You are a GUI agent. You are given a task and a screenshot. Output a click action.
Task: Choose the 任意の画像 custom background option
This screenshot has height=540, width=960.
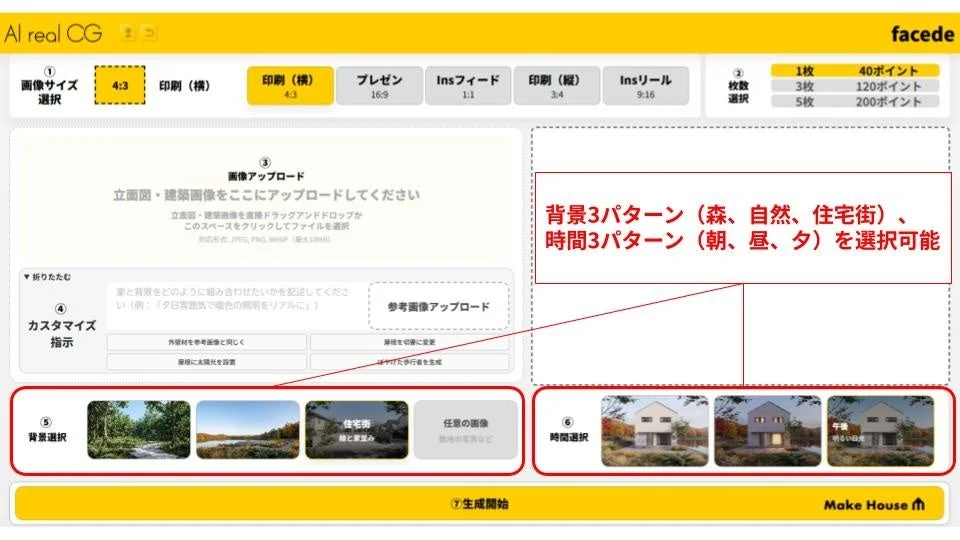click(x=466, y=430)
